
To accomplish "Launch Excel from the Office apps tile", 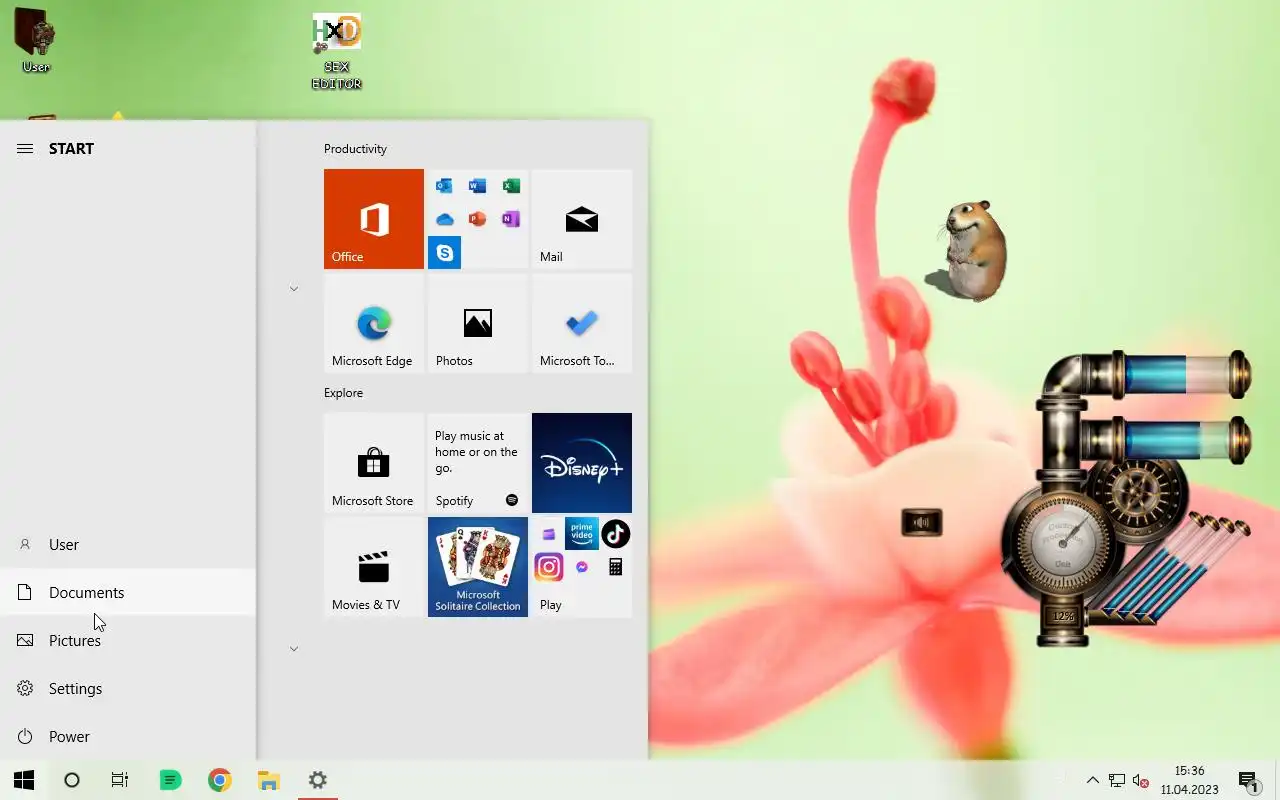I will tap(511, 186).
